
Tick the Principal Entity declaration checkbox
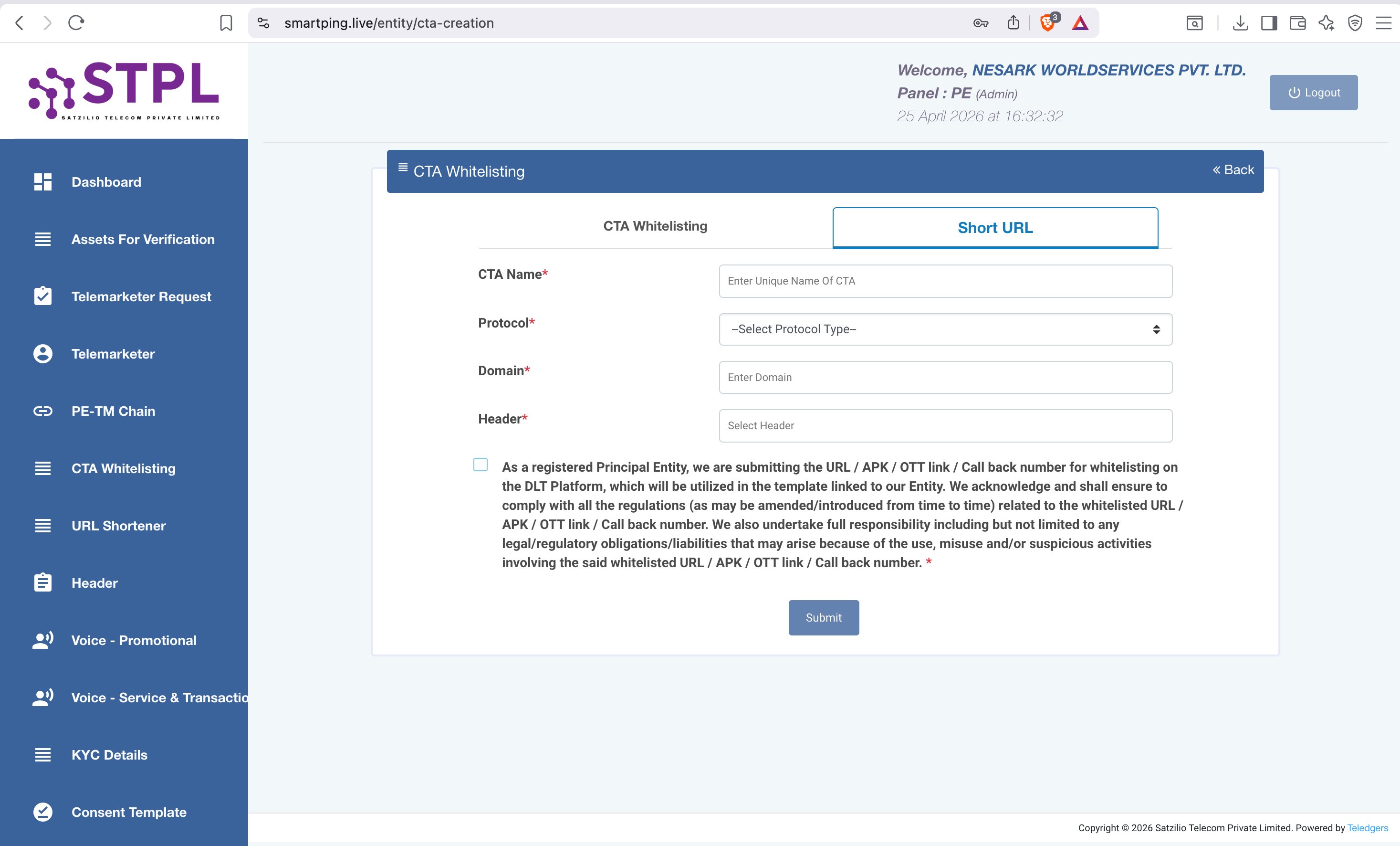pyautogui.click(x=481, y=465)
